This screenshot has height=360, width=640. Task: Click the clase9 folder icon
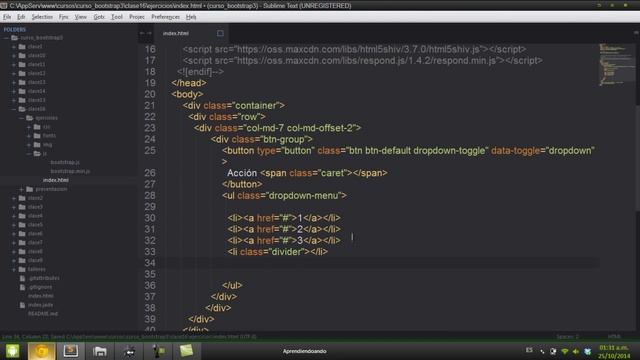coord(22,260)
